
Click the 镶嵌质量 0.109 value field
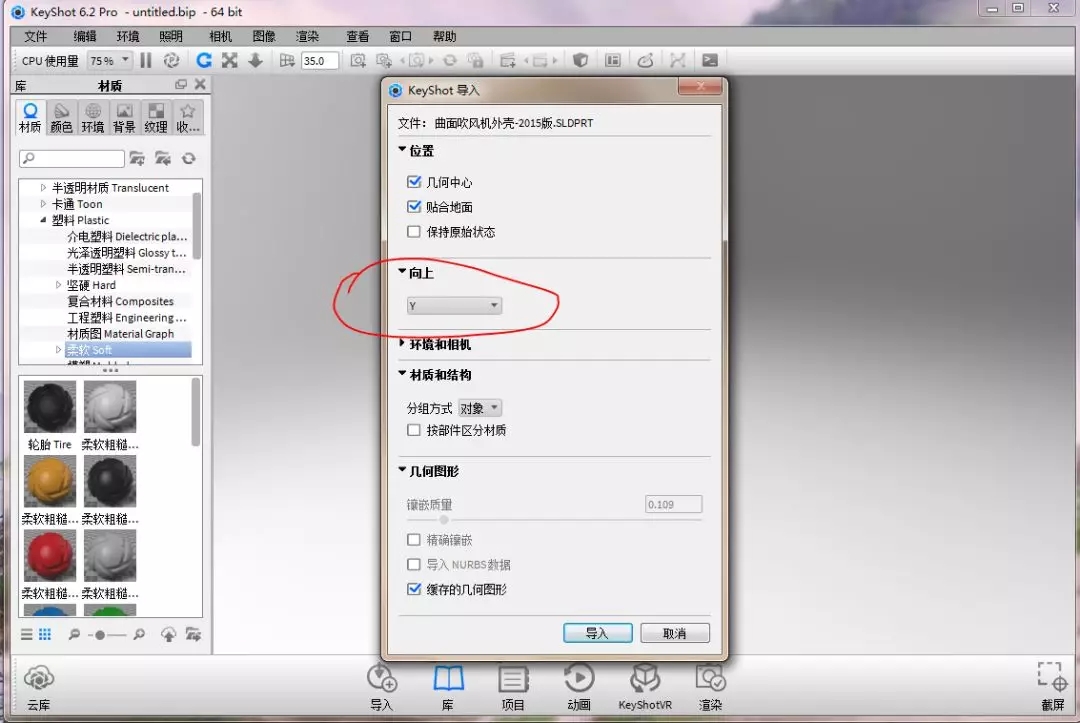[674, 505]
